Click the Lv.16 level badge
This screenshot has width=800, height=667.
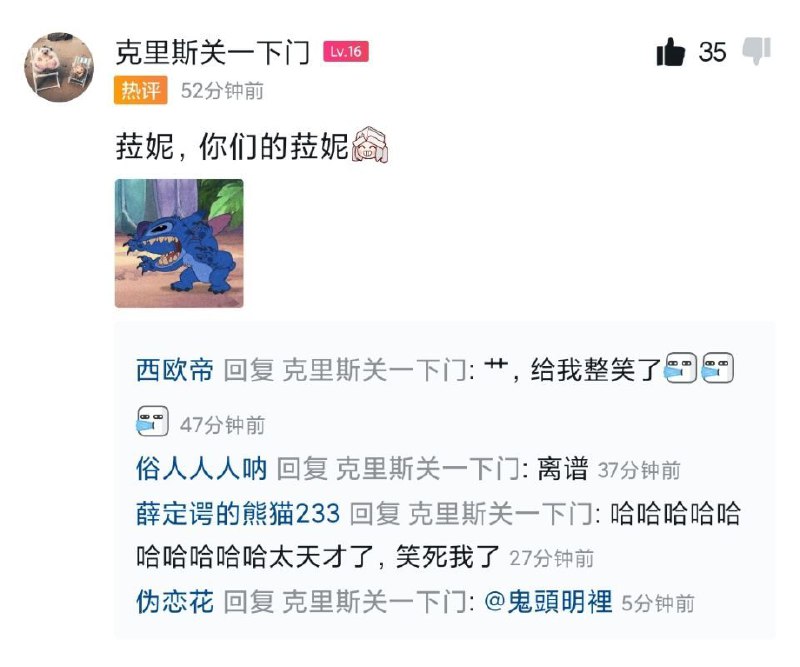346,52
